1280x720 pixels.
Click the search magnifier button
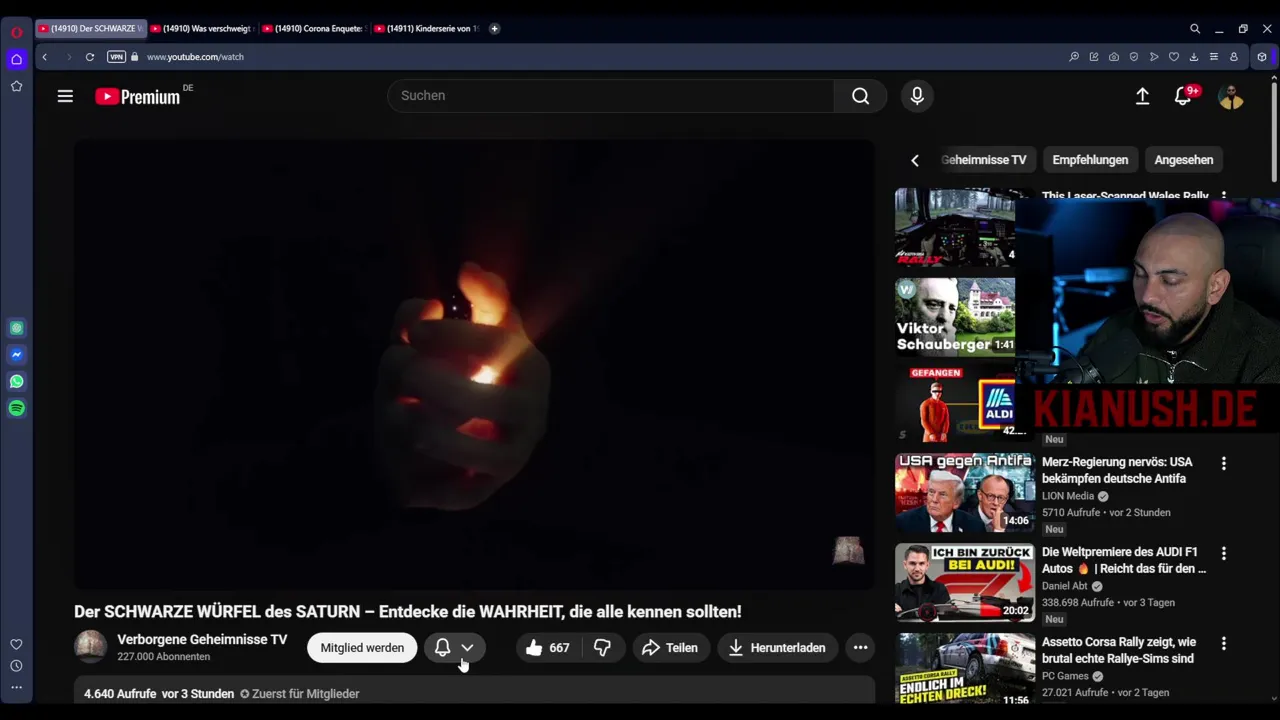(x=860, y=96)
